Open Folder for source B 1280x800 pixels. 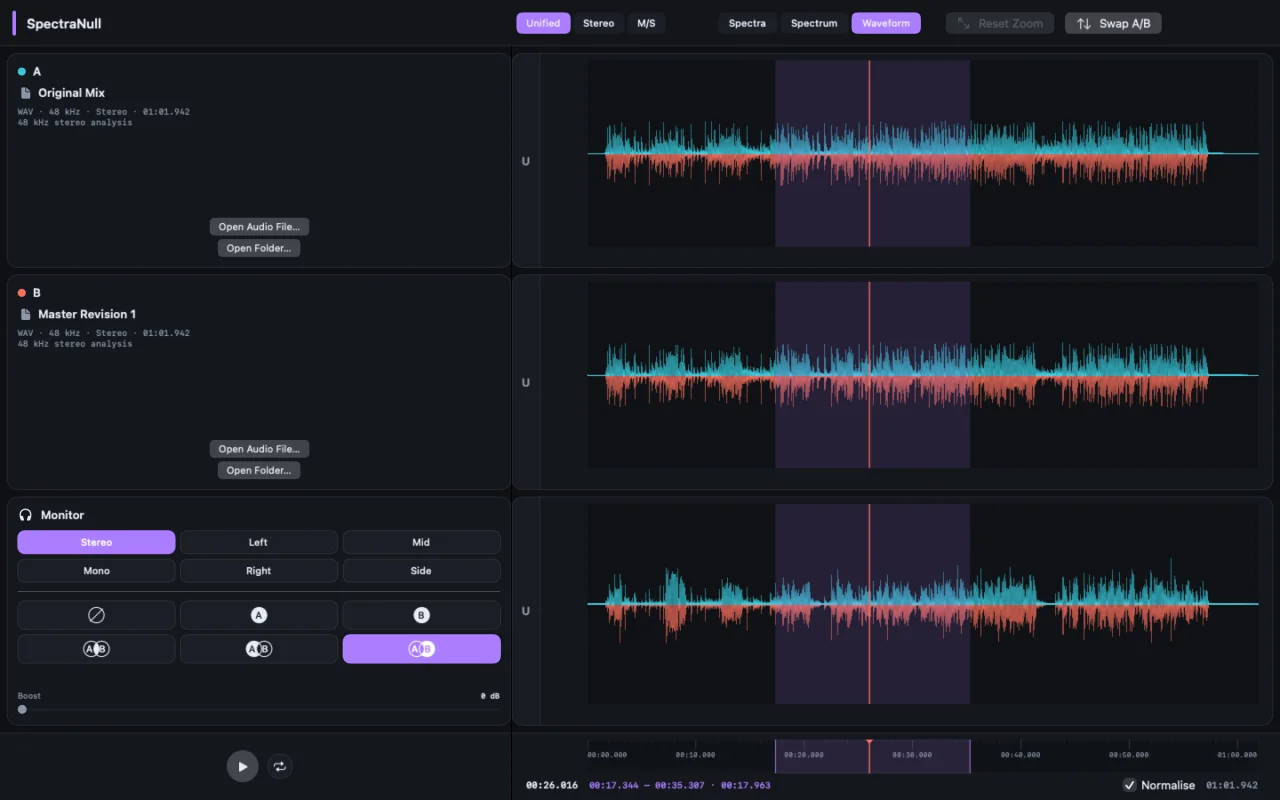(259, 470)
